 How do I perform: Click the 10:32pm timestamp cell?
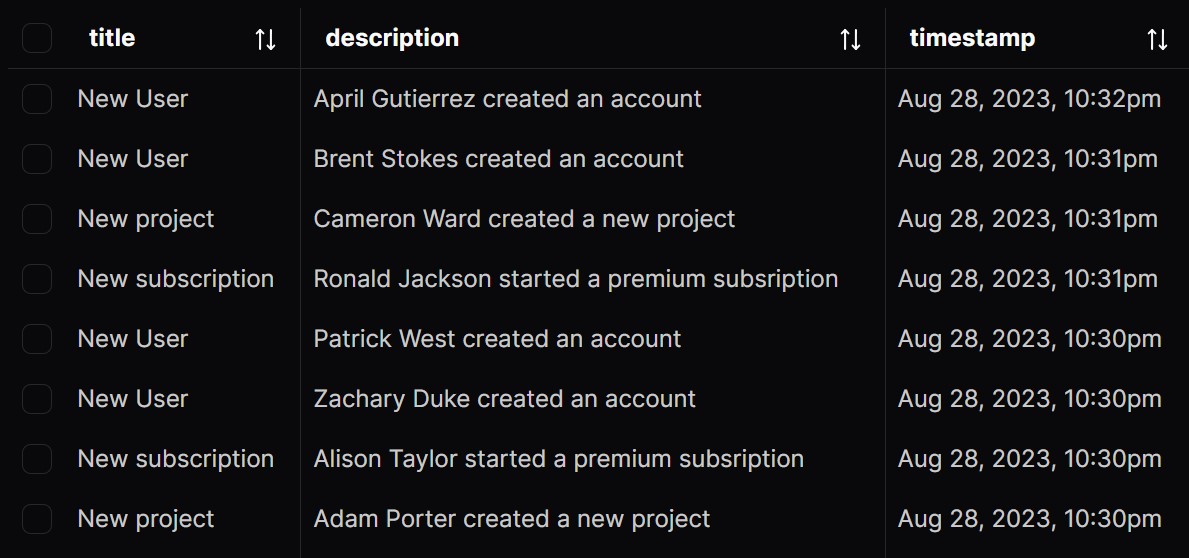point(1029,99)
